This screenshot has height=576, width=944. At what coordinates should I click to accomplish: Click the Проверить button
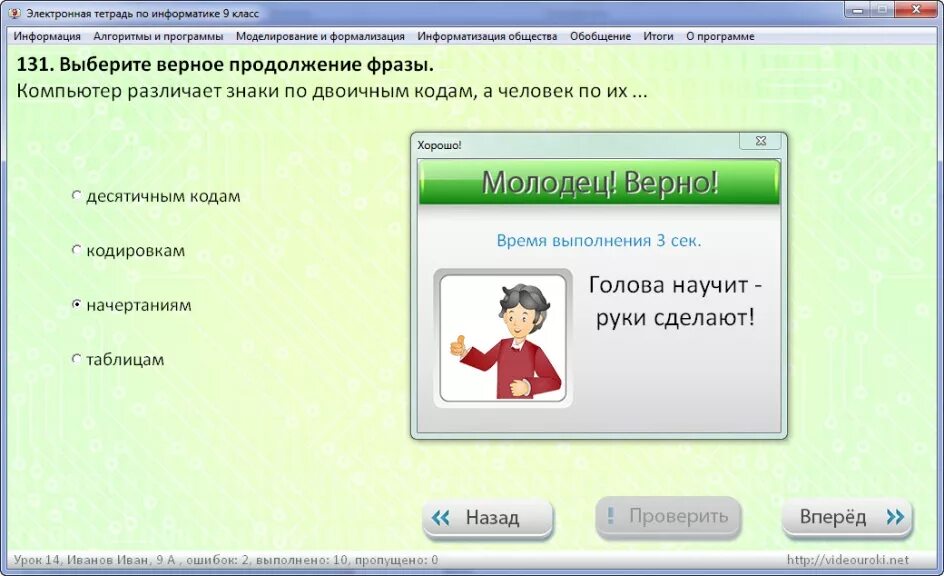[x=668, y=516]
